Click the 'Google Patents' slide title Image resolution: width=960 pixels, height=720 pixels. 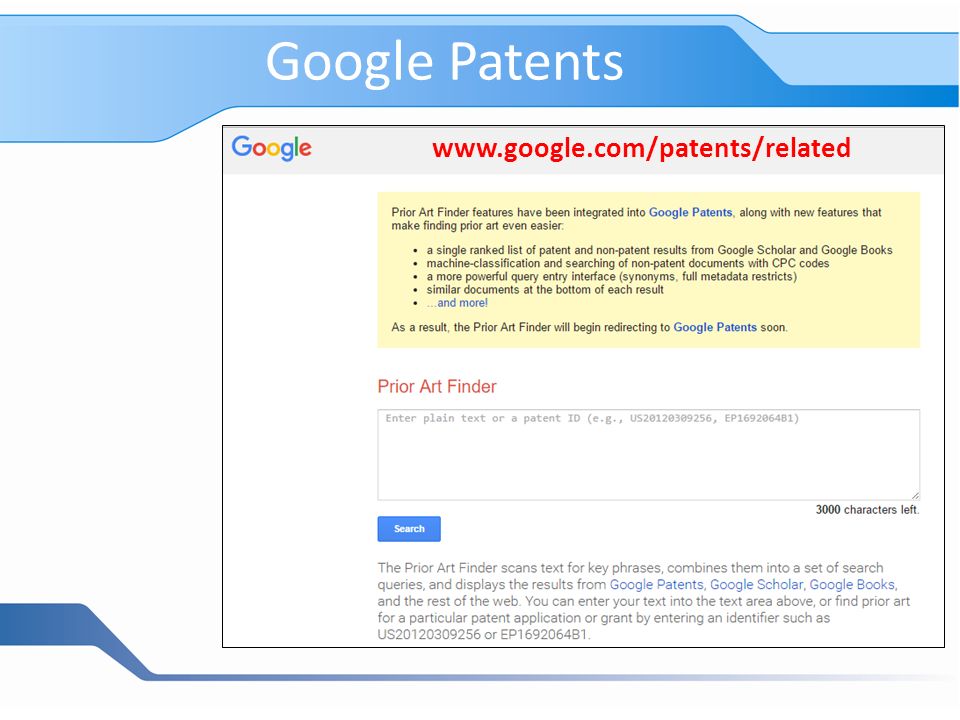[x=444, y=61]
